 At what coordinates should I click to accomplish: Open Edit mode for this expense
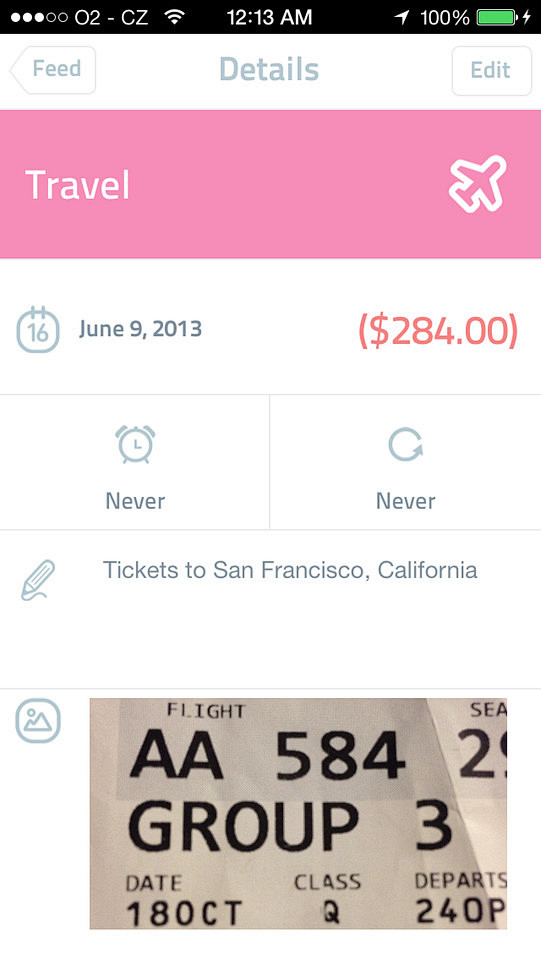click(491, 70)
